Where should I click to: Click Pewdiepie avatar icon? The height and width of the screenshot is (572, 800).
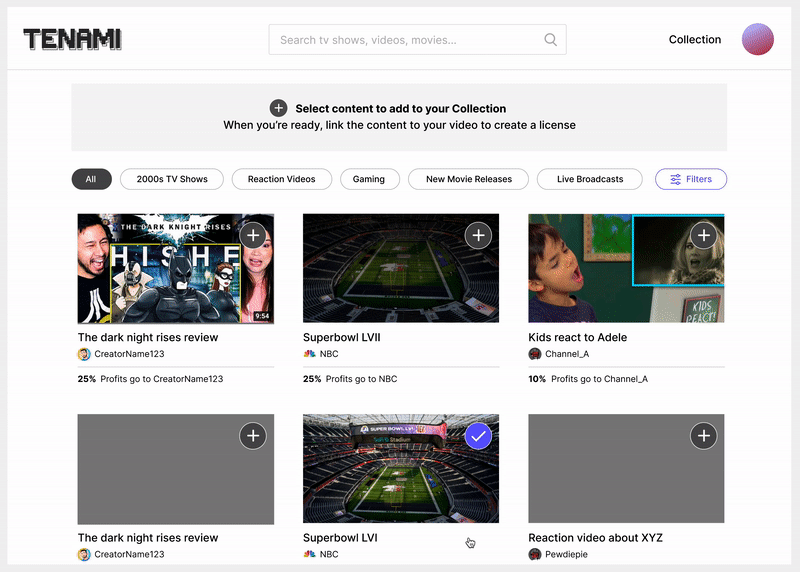[x=535, y=554]
